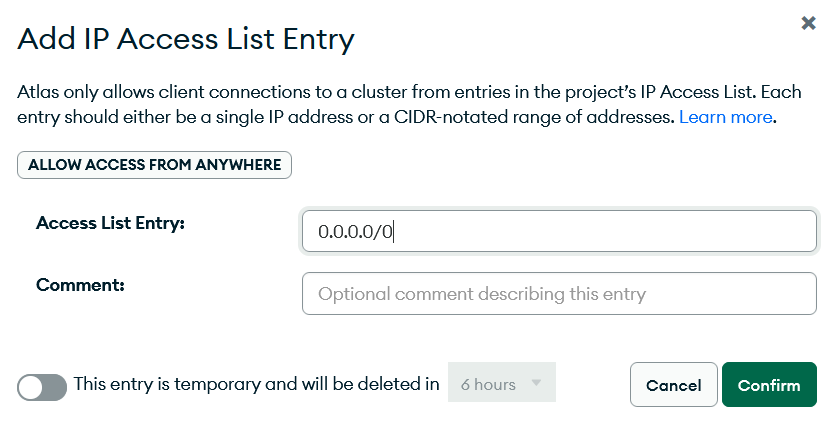
Task: Enable the temporary entry toggle switch
Action: click(42, 387)
